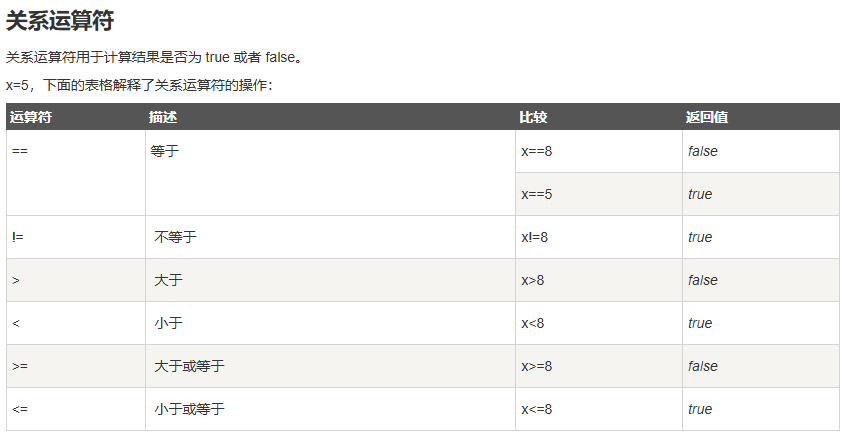Click the >= operator cell
849x441 pixels.
[20, 367]
